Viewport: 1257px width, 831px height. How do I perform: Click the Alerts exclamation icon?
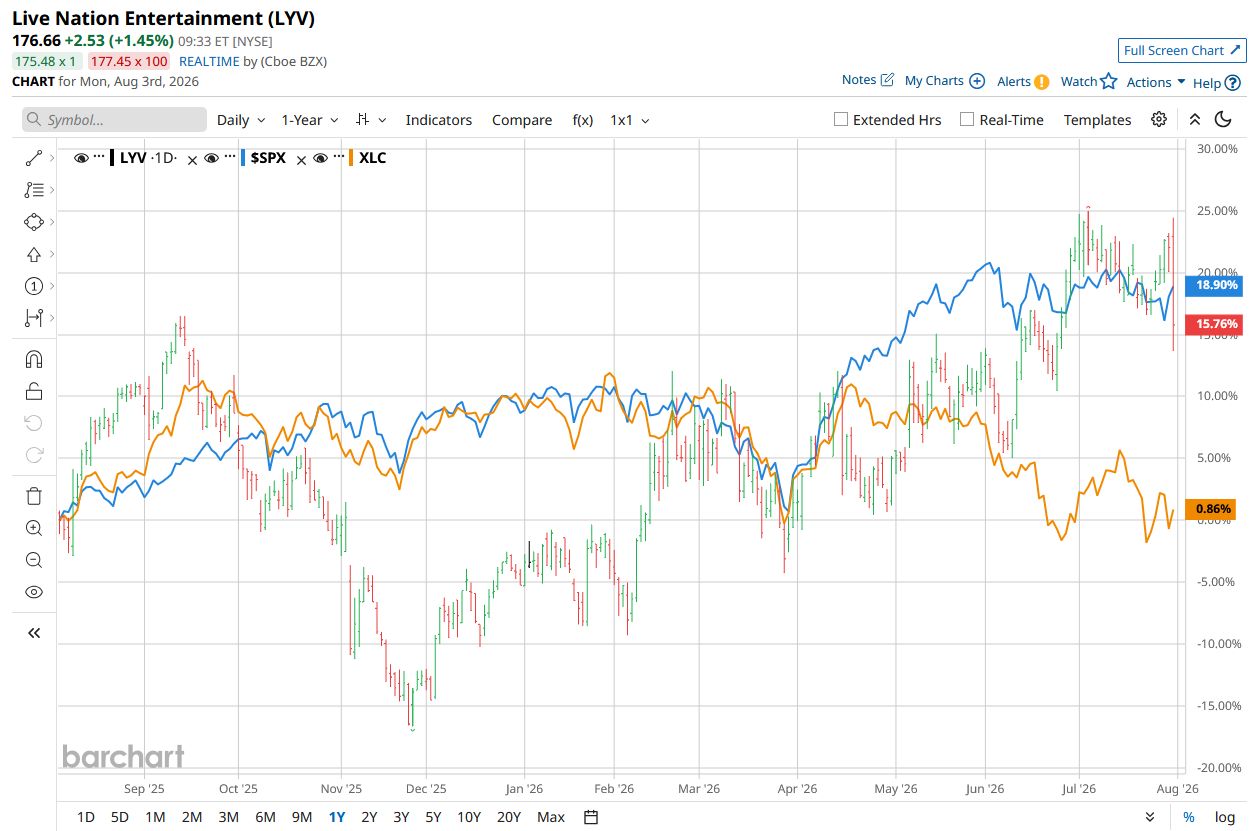[1042, 82]
